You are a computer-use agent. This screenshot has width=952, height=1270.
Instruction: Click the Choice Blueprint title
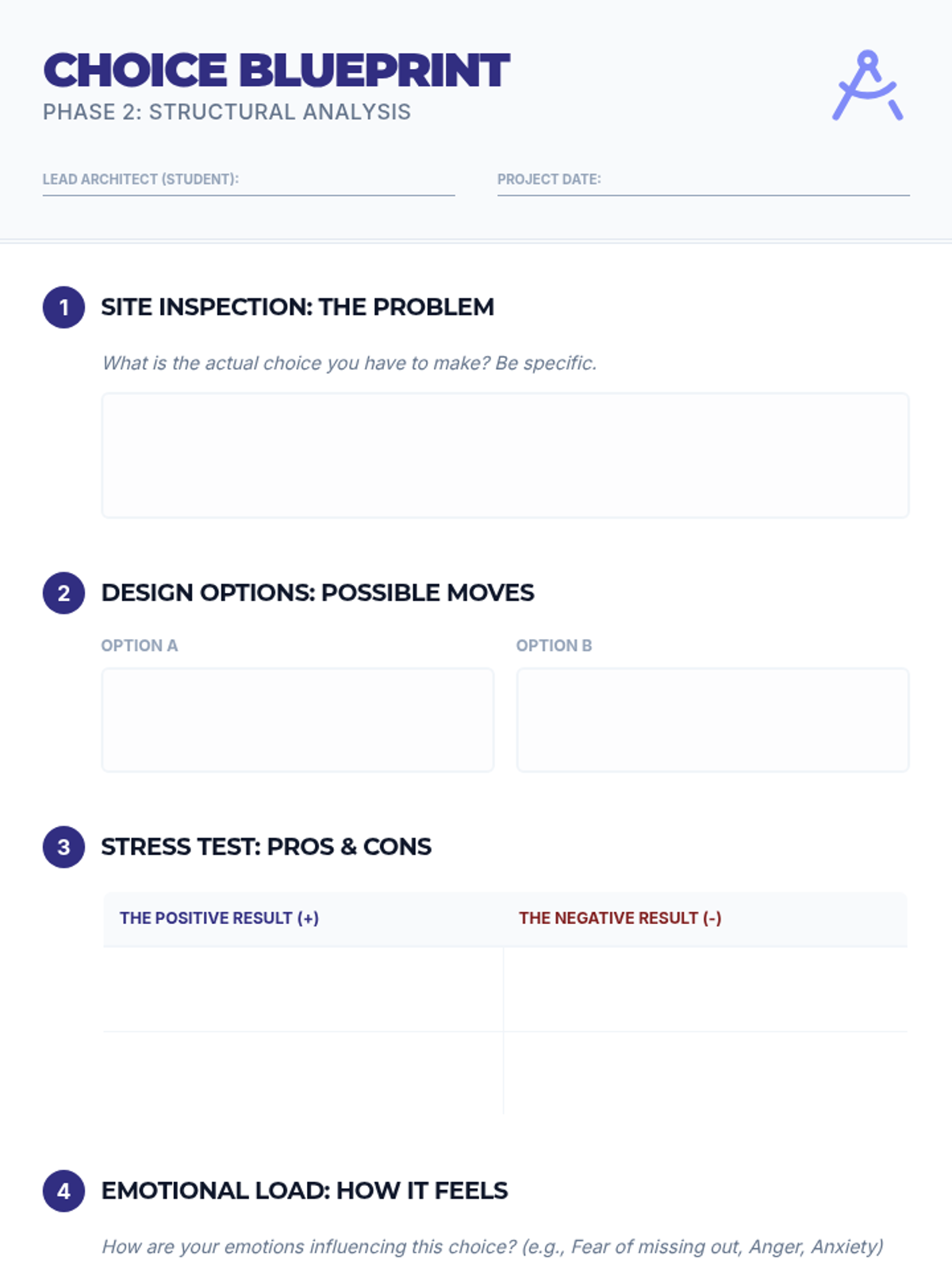coord(276,71)
